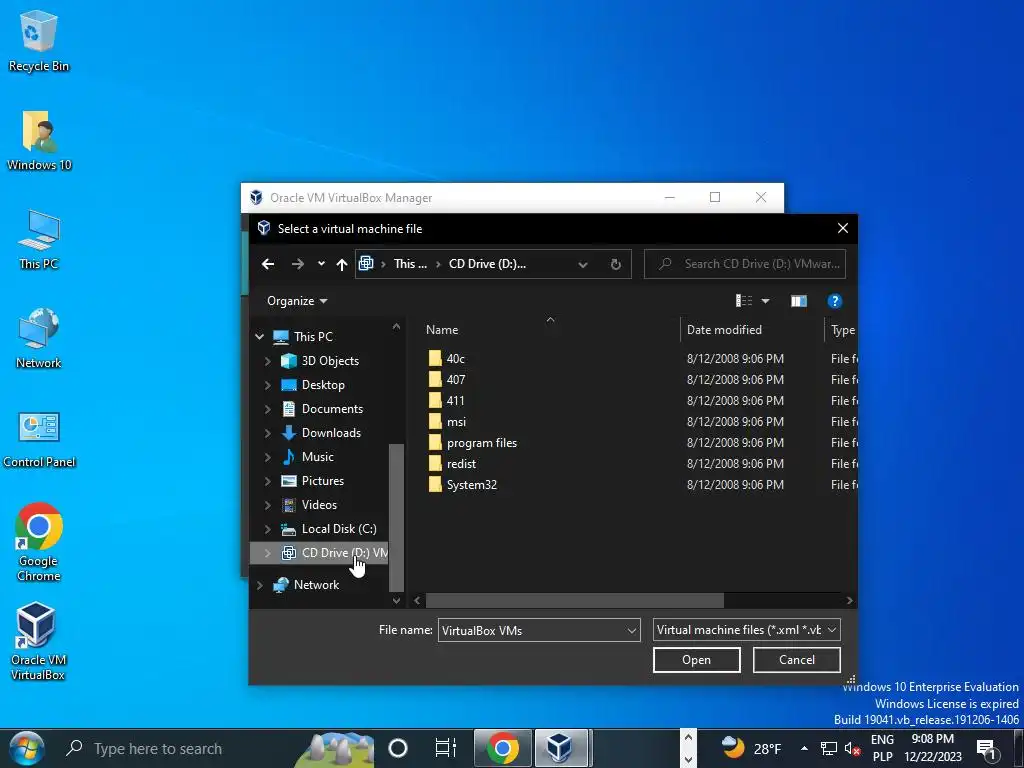Select the Control Panel desktop icon
The image size is (1024, 768).
coord(39,439)
